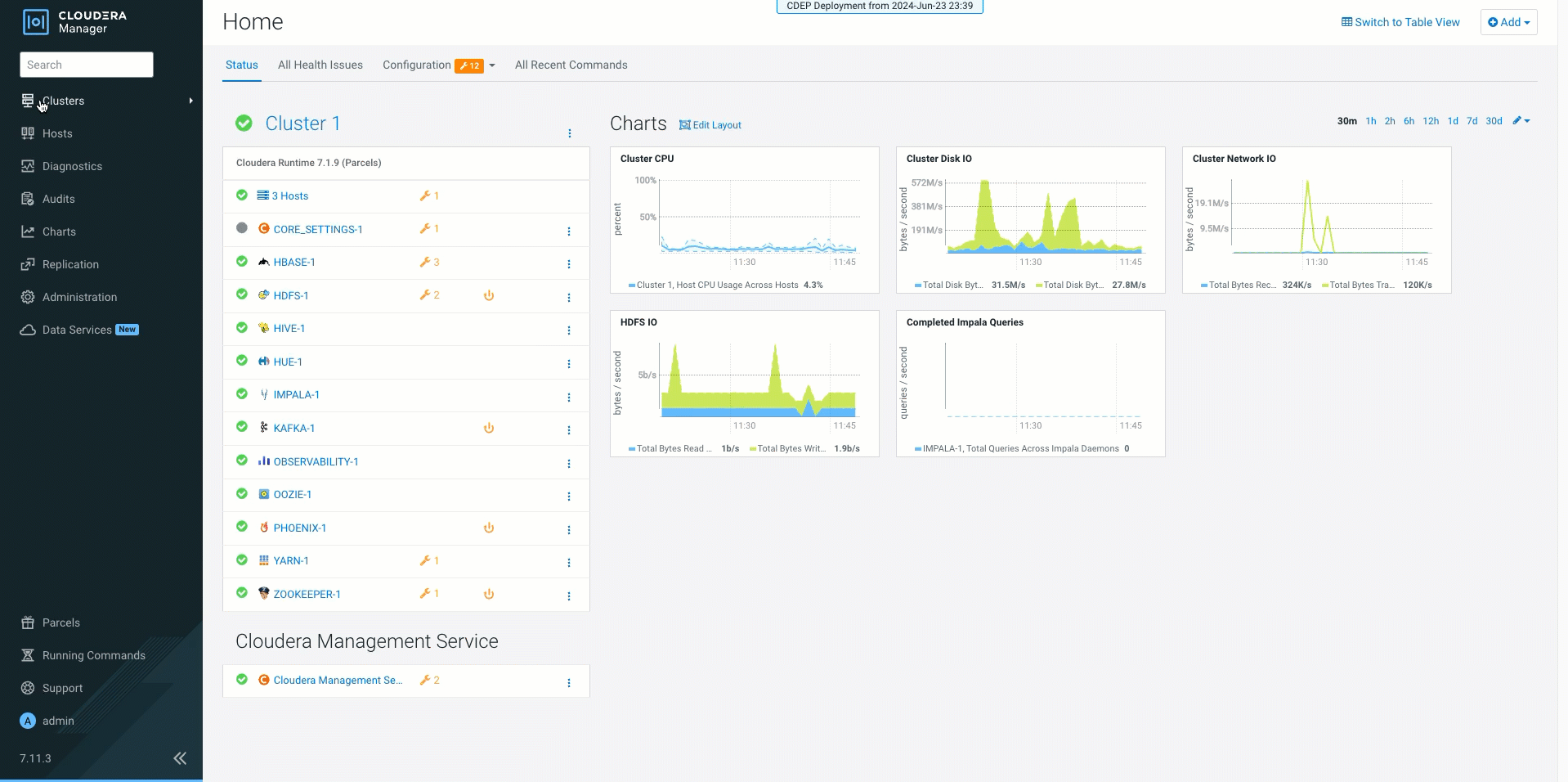Switch to All Health Issues tab
Viewport: 1568px width, 782px height.
[320, 65]
